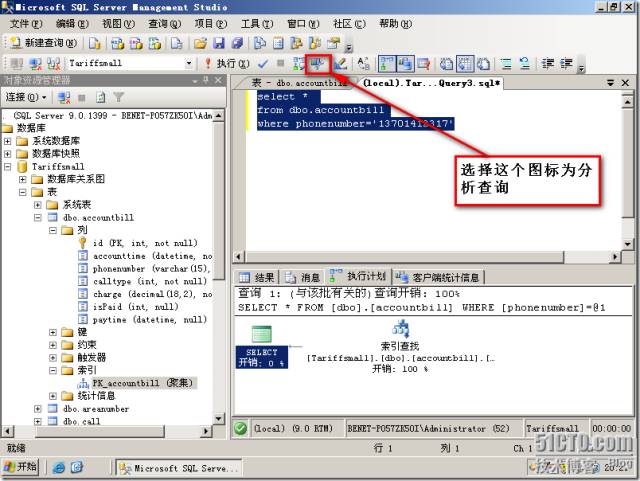This screenshot has width=640, height=481.
Task: Collapse the Tariffsmall database node
Action: [x=7, y=167]
